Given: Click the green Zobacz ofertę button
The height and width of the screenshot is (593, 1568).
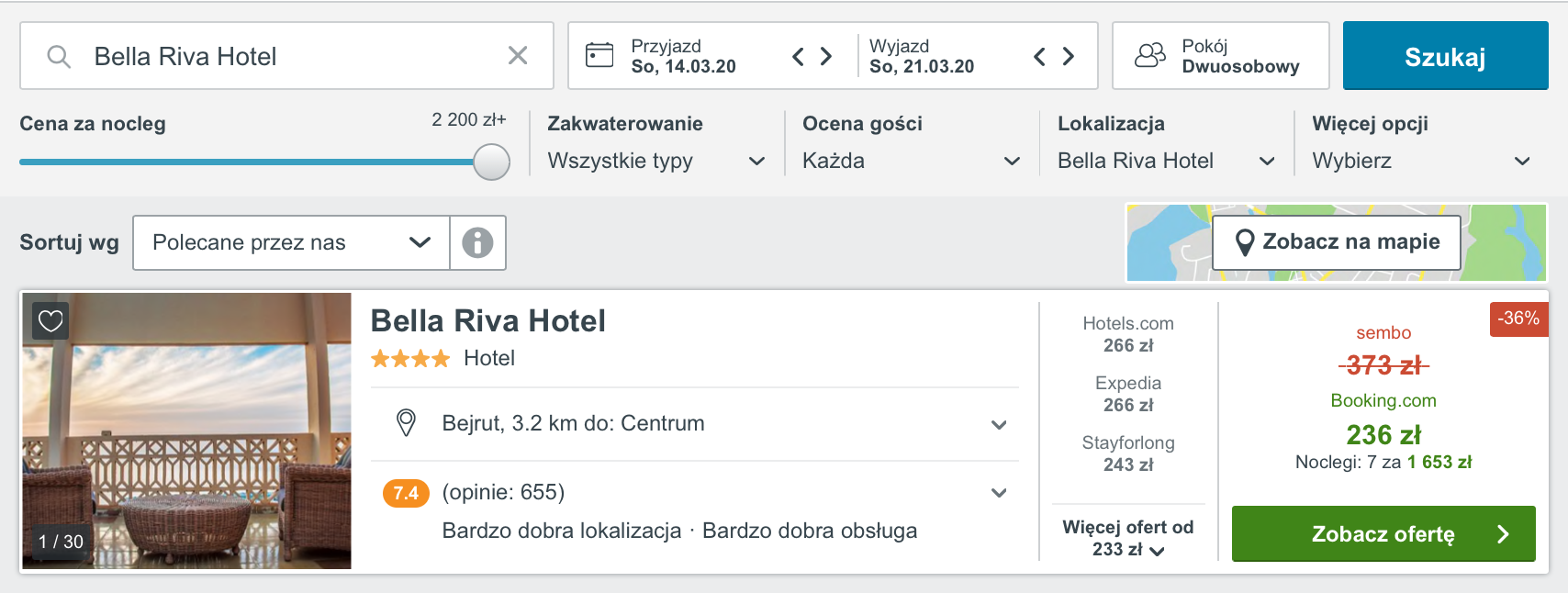Looking at the screenshot, I should tap(1383, 533).
